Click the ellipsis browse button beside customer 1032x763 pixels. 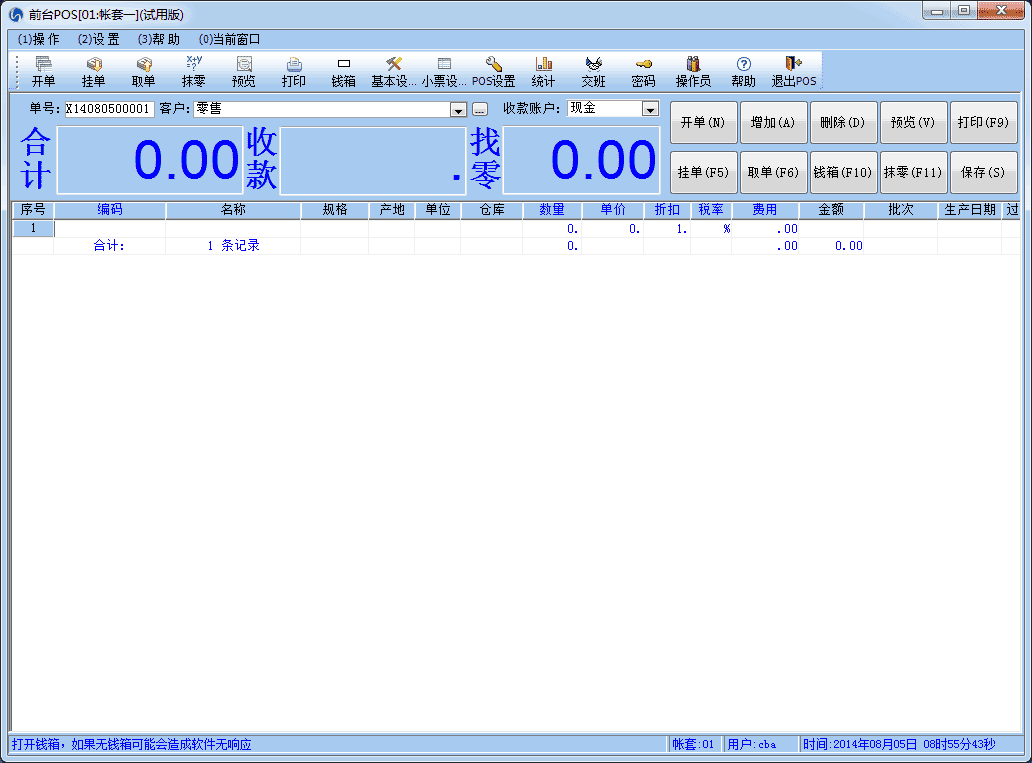pyautogui.click(x=480, y=109)
